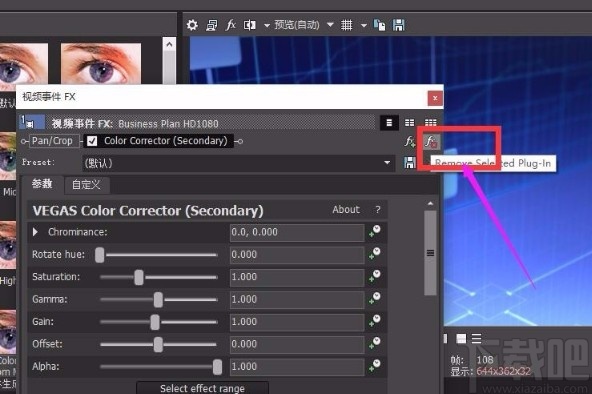
Task: Click scroll-up arrow of preset thumbnails list
Action: tap(169, 45)
